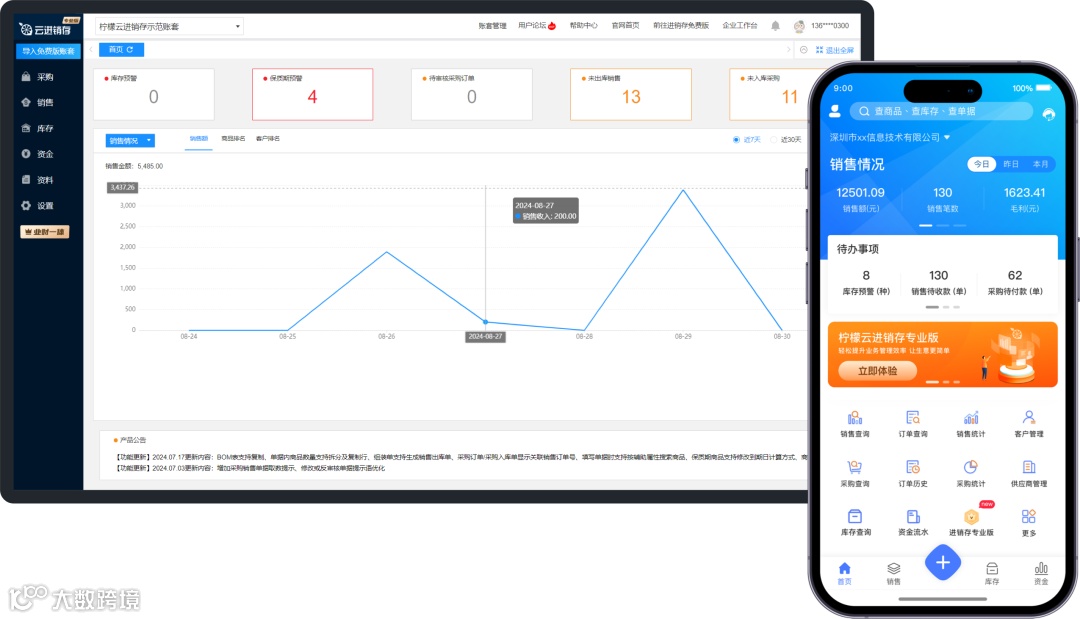Image resolution: width=1080 pixels, height=619 pixels.
Task: Tap 资金 in phone bottom navigation
Action: pos(1041,572)
